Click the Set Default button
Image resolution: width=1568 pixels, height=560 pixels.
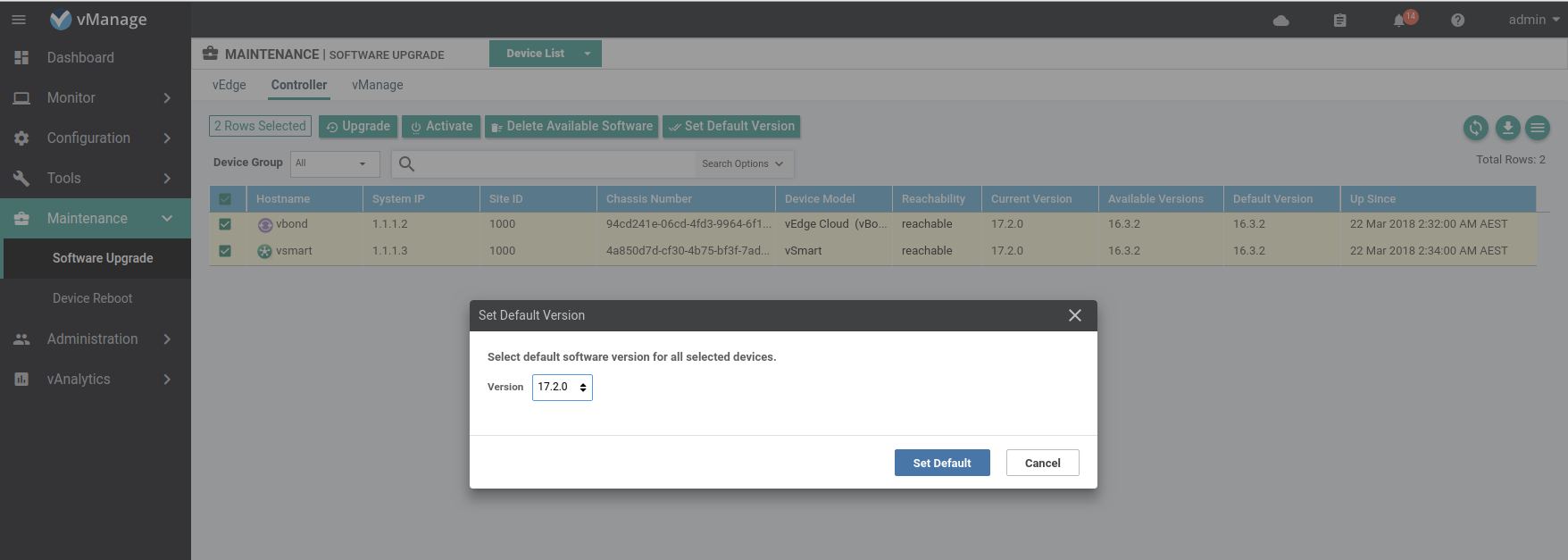(941, 463)
